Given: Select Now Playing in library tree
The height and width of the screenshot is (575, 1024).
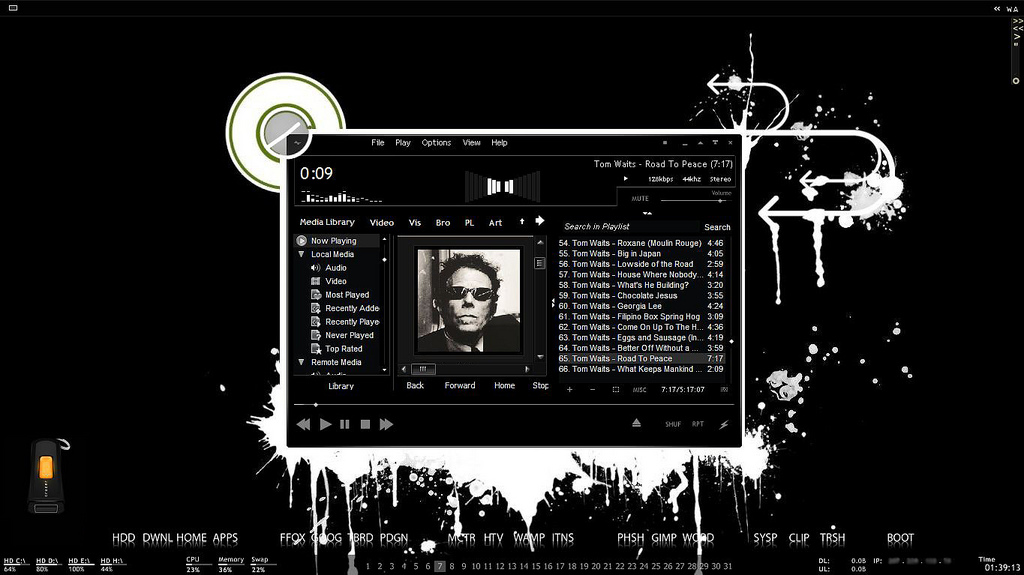Looking at the screenshot, I should 337,240.
